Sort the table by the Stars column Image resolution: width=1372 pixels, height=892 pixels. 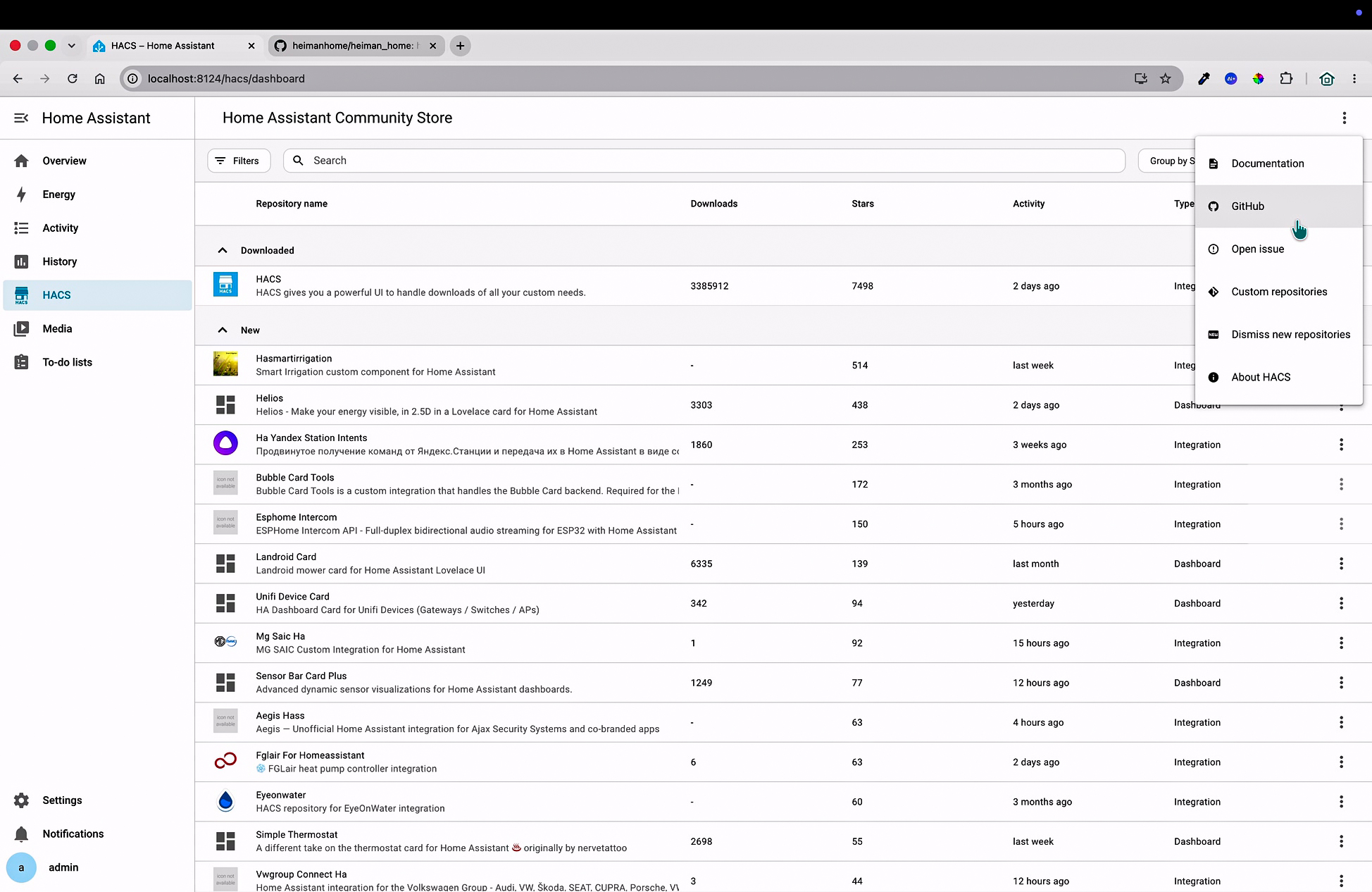point(863,204)
